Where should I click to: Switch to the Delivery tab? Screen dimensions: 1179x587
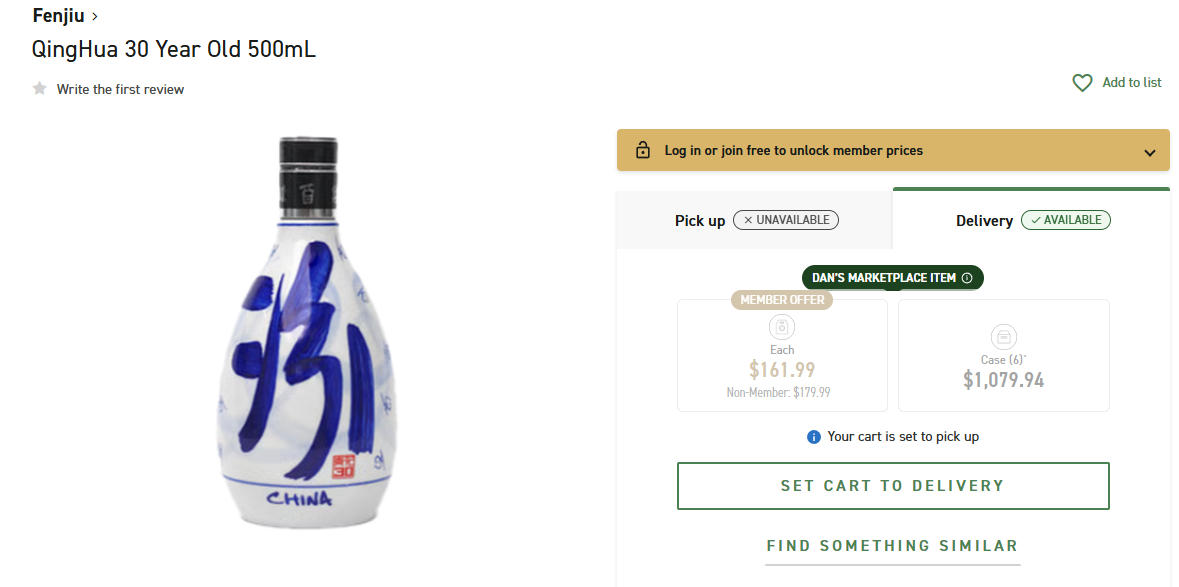(x=1032, y=220)
